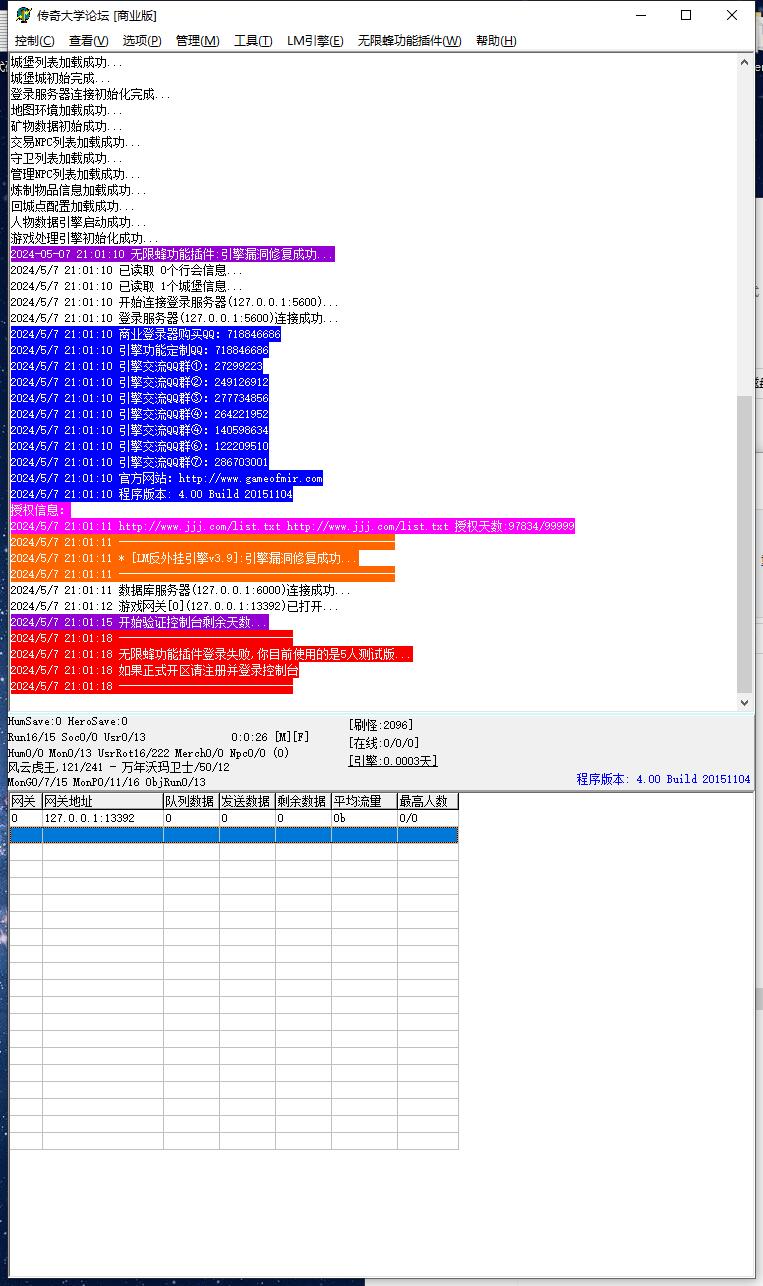Click the 0b average traffic cell
Screen dimensions: 763x1286
pyautogui.click(x=364, y=818)
